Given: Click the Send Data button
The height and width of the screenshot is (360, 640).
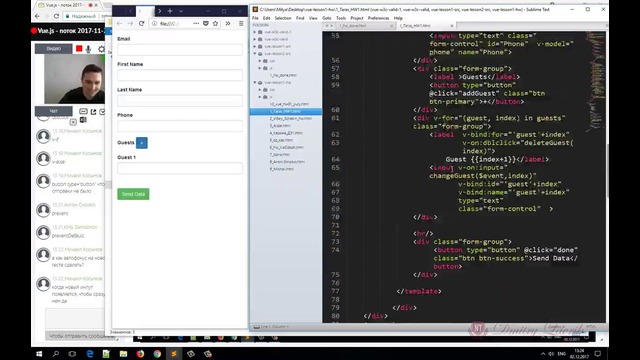Looking at the screenshot, I should 133,194.
